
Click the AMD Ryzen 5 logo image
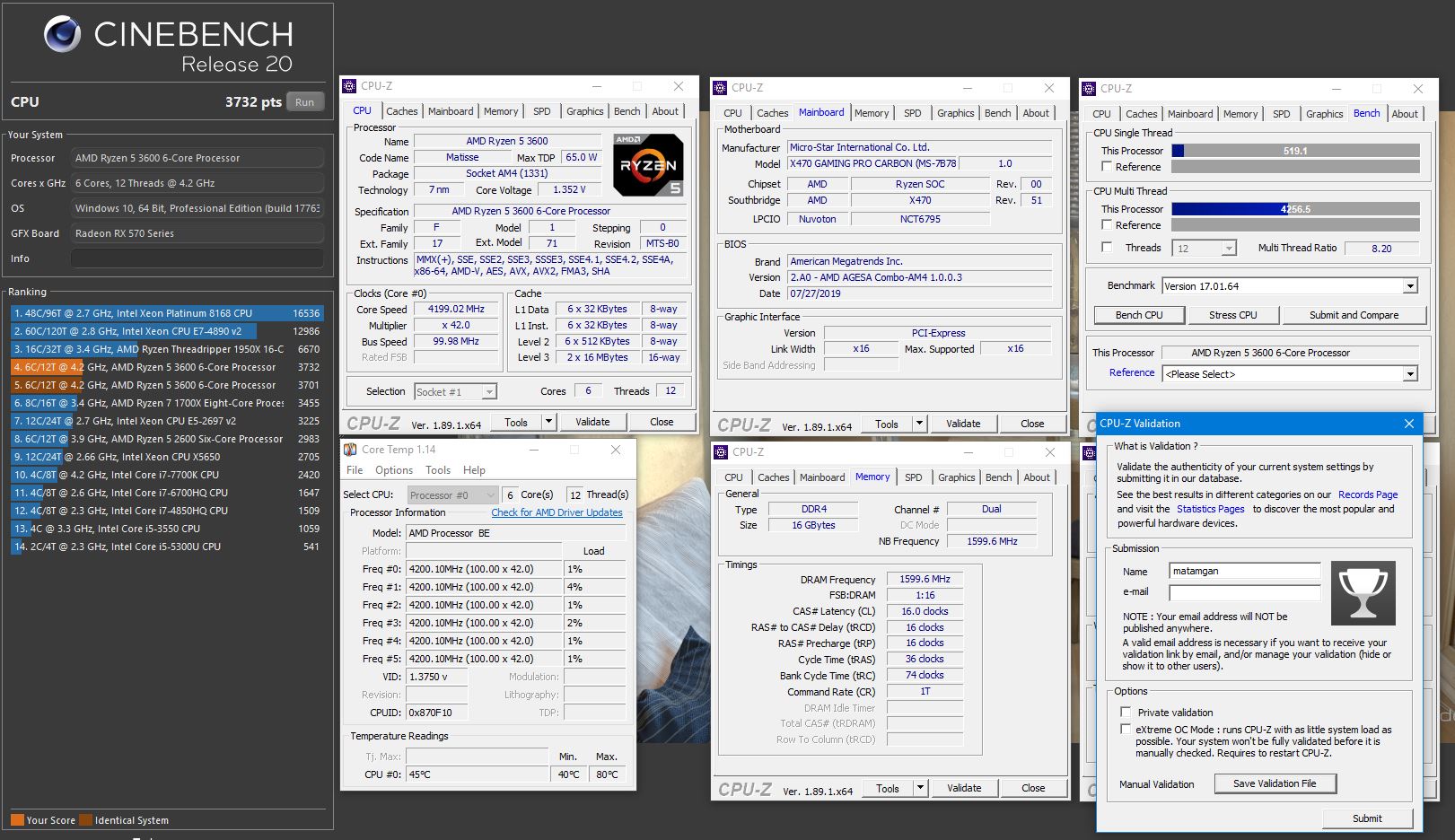click(648, 165)
